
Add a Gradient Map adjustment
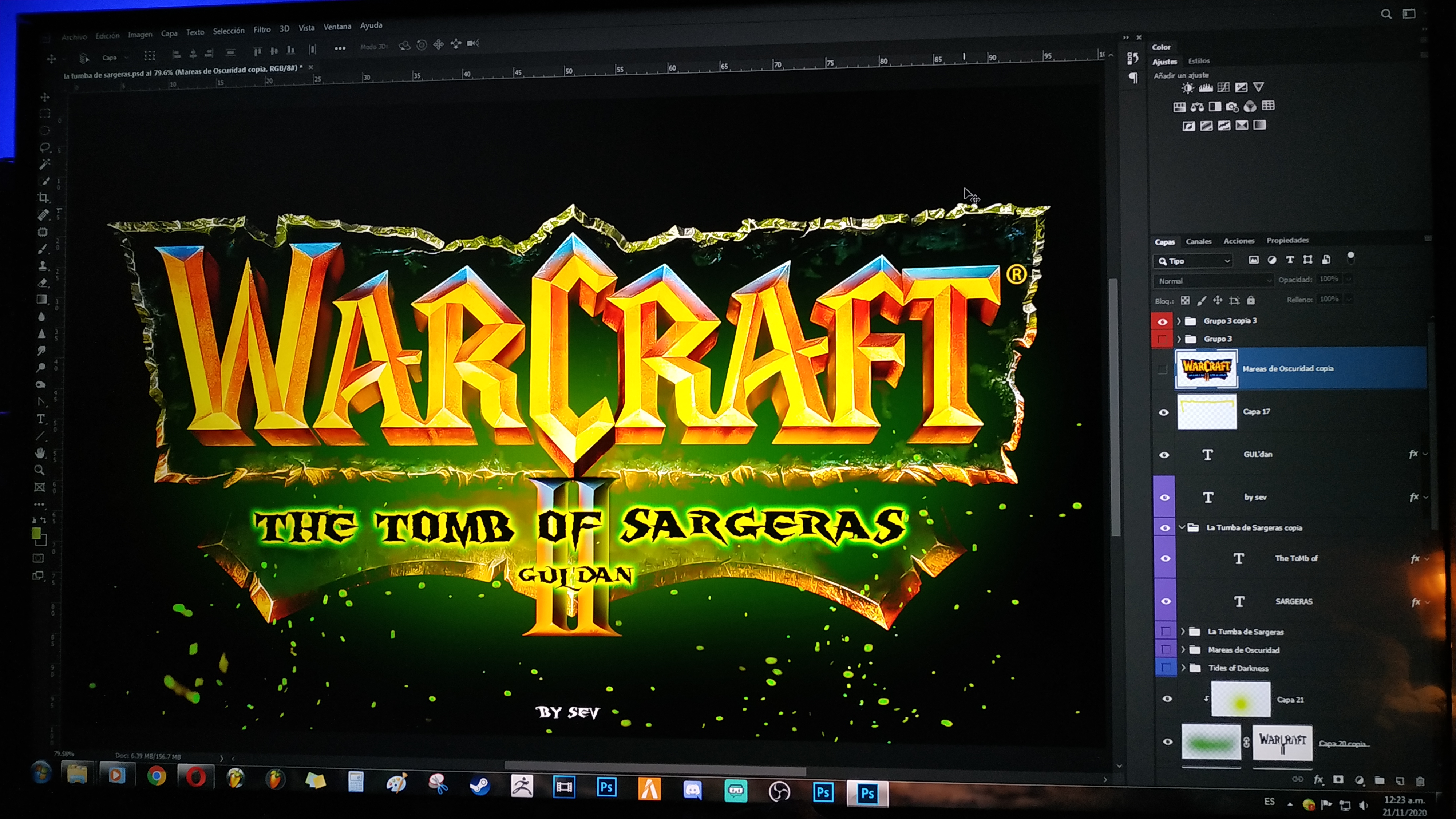(x=1260, y=125)
